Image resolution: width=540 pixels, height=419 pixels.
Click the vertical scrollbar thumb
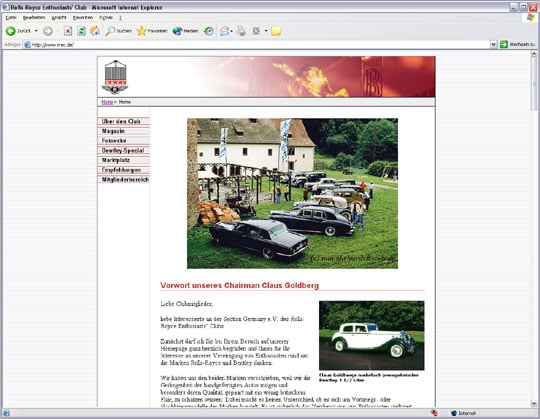point(534,84)
